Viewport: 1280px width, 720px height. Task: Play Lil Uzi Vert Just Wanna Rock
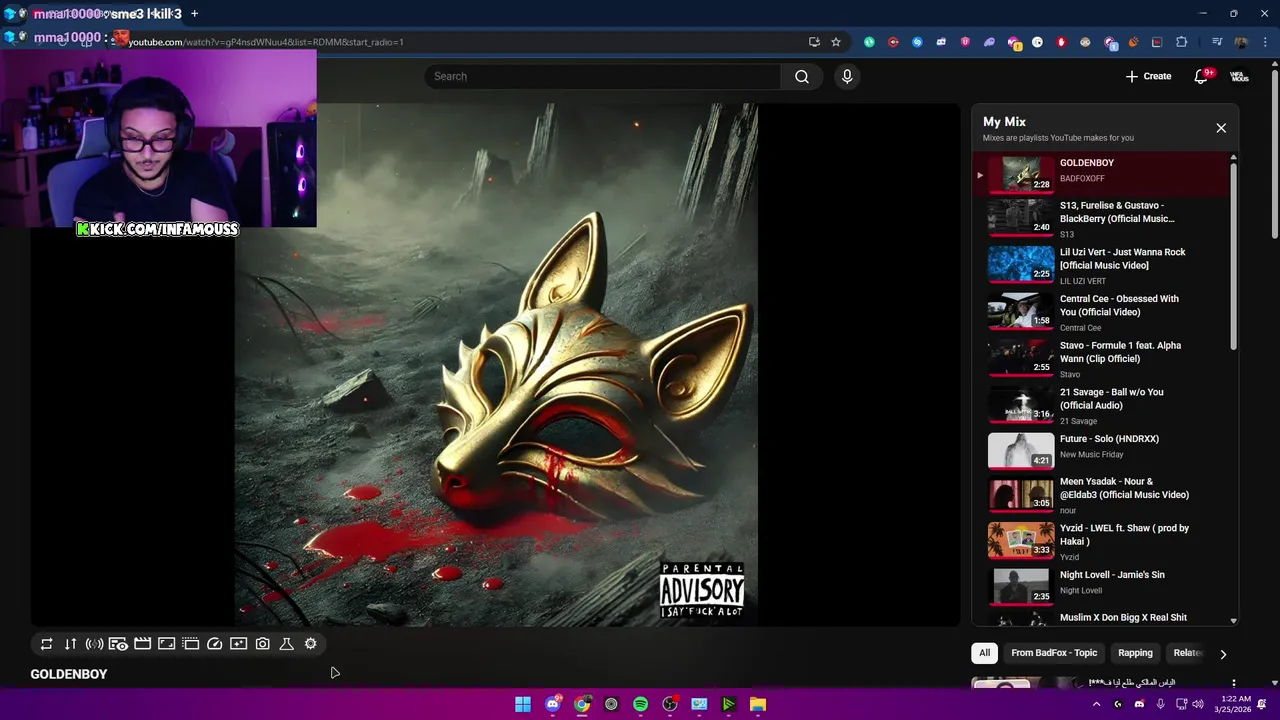(1101, 266)
